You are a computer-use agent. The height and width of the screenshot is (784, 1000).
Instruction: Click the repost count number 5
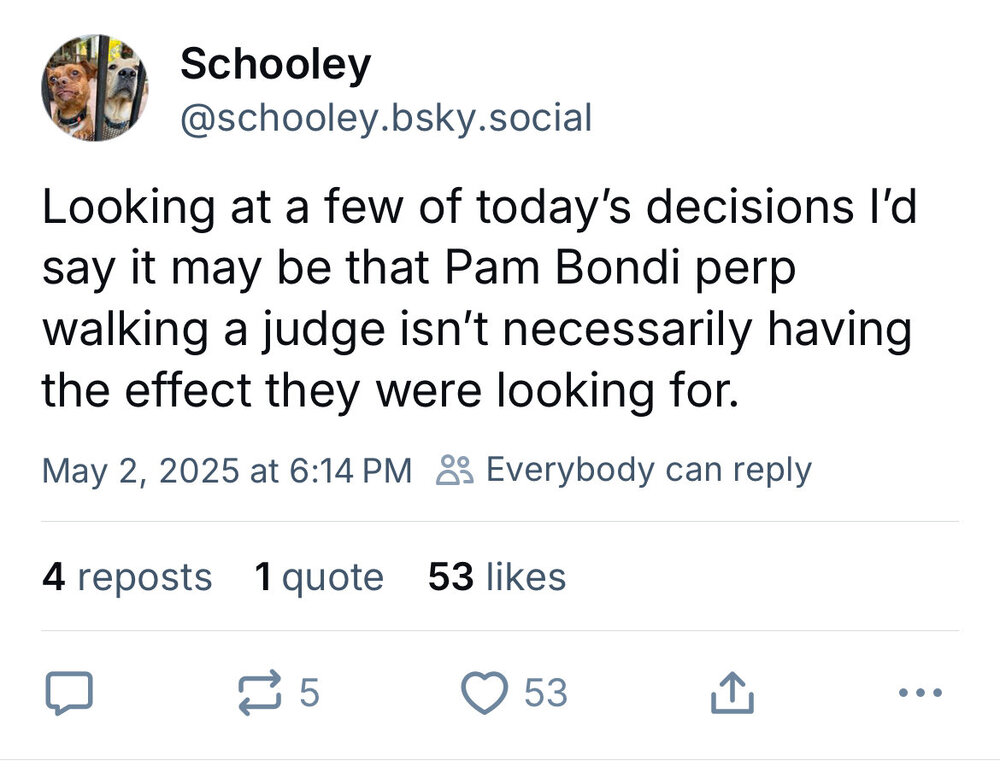point(309,693)
